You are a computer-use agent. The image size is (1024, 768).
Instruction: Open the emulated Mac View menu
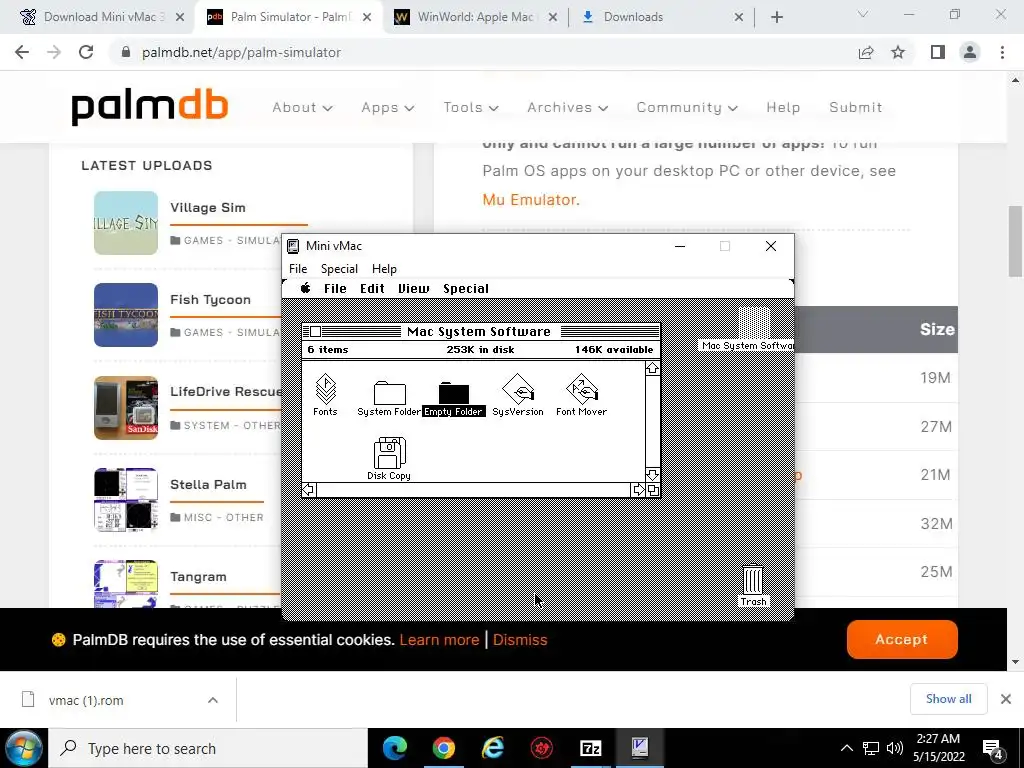point(413,289)
